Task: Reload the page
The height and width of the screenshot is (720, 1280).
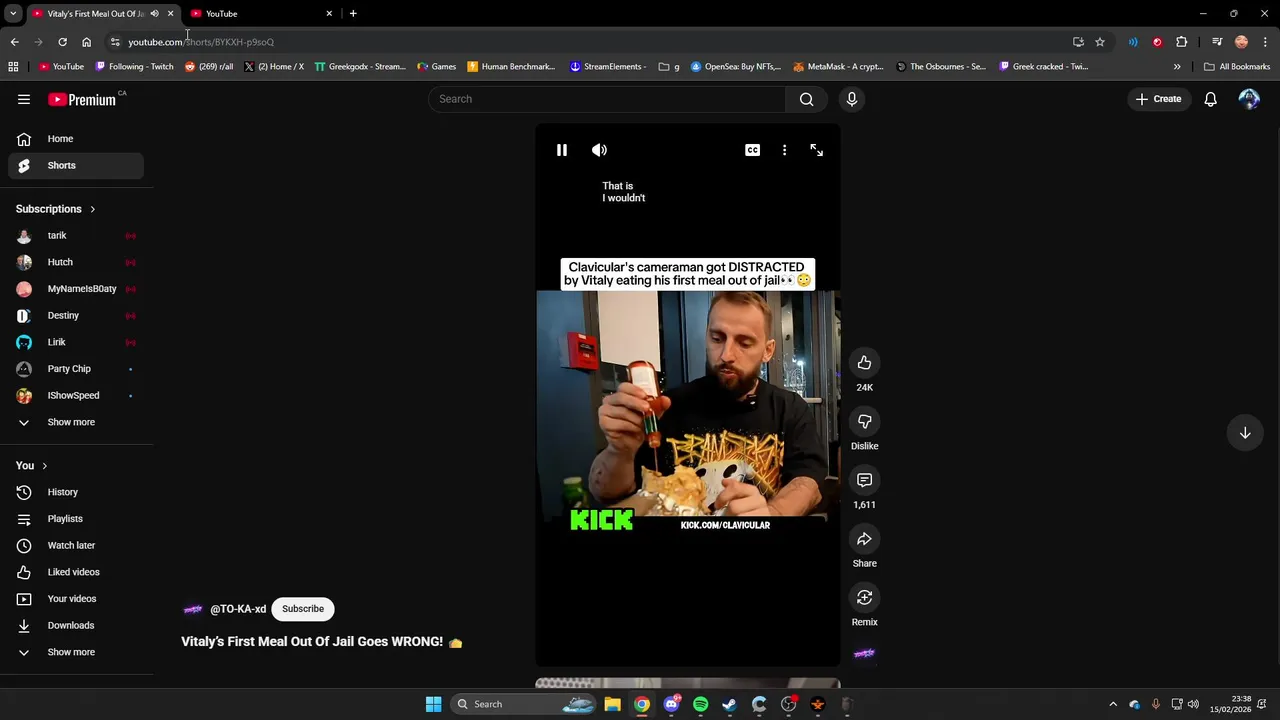Action: tap(62, 42)
